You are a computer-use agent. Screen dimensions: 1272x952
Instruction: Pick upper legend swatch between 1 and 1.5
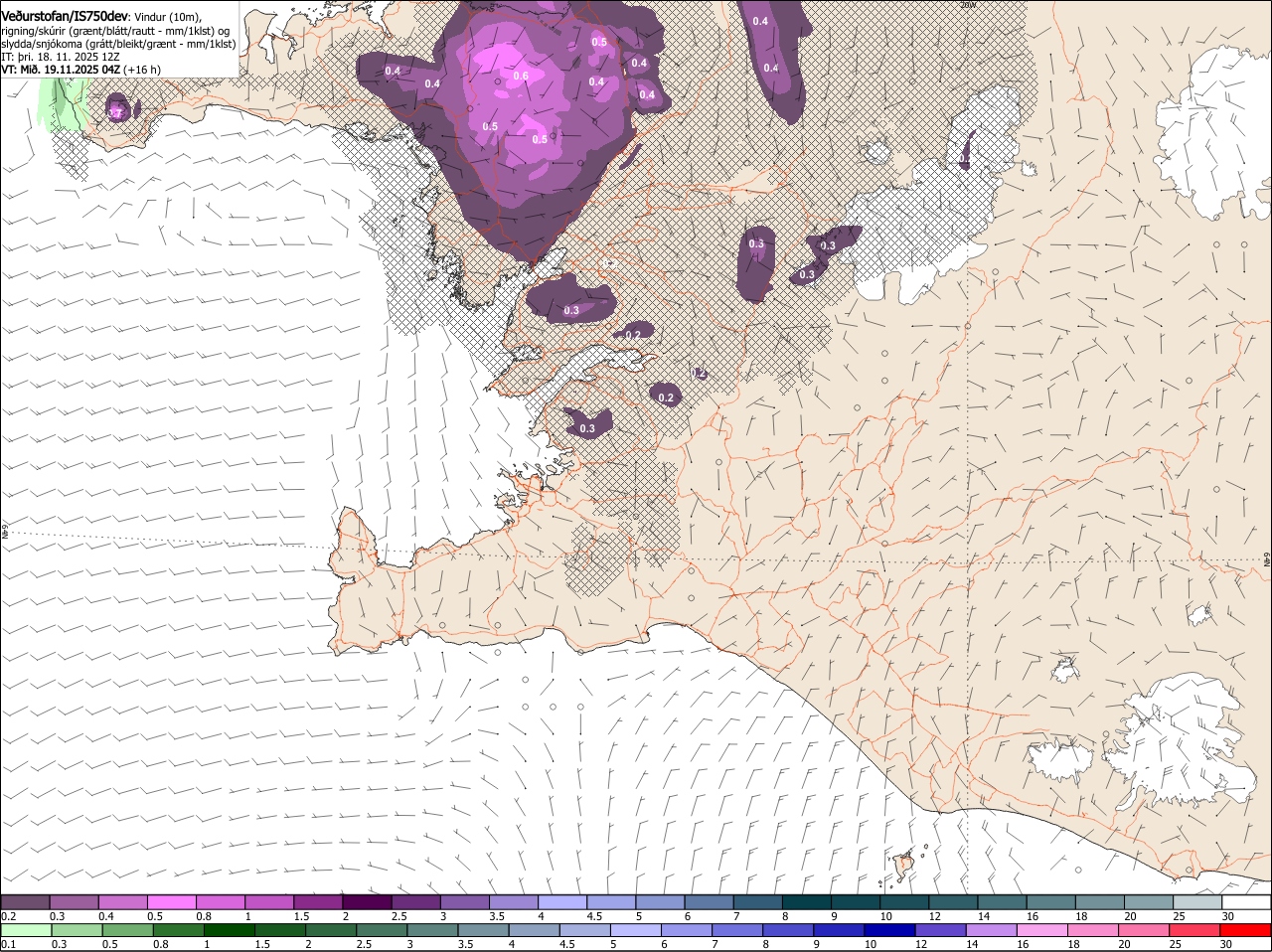[x=269, y=902]
